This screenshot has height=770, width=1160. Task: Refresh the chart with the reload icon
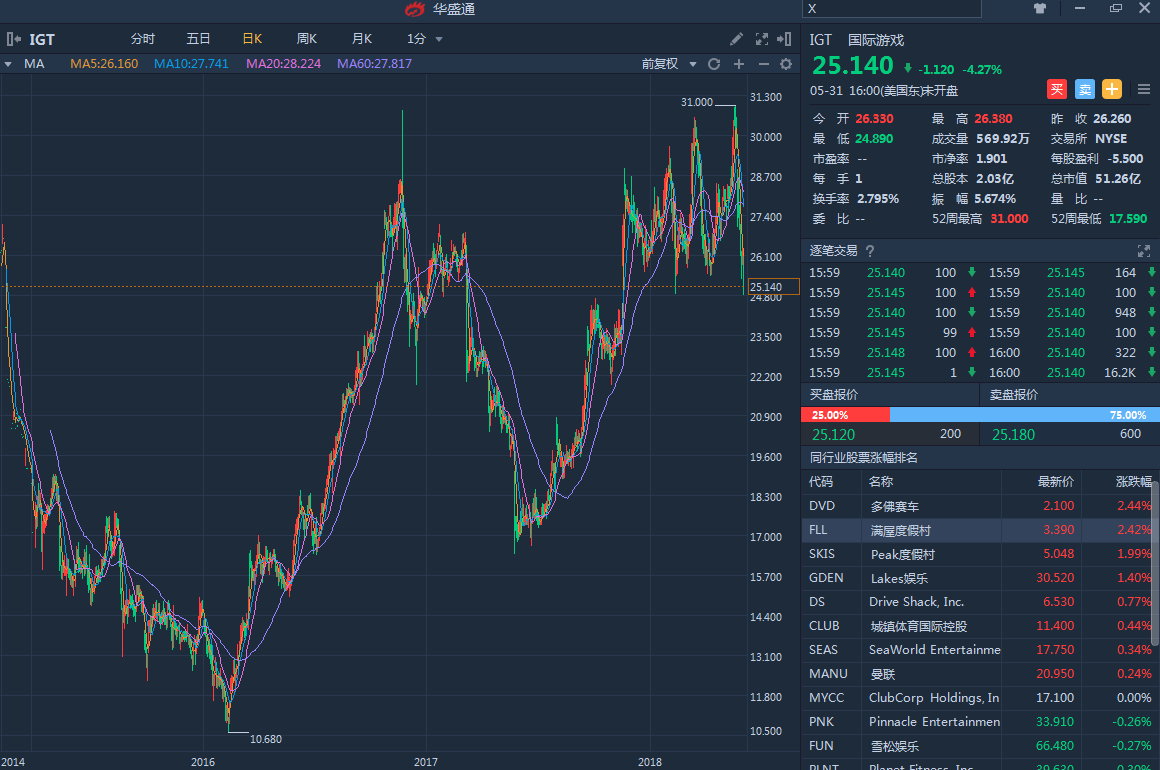coord(714,64)
